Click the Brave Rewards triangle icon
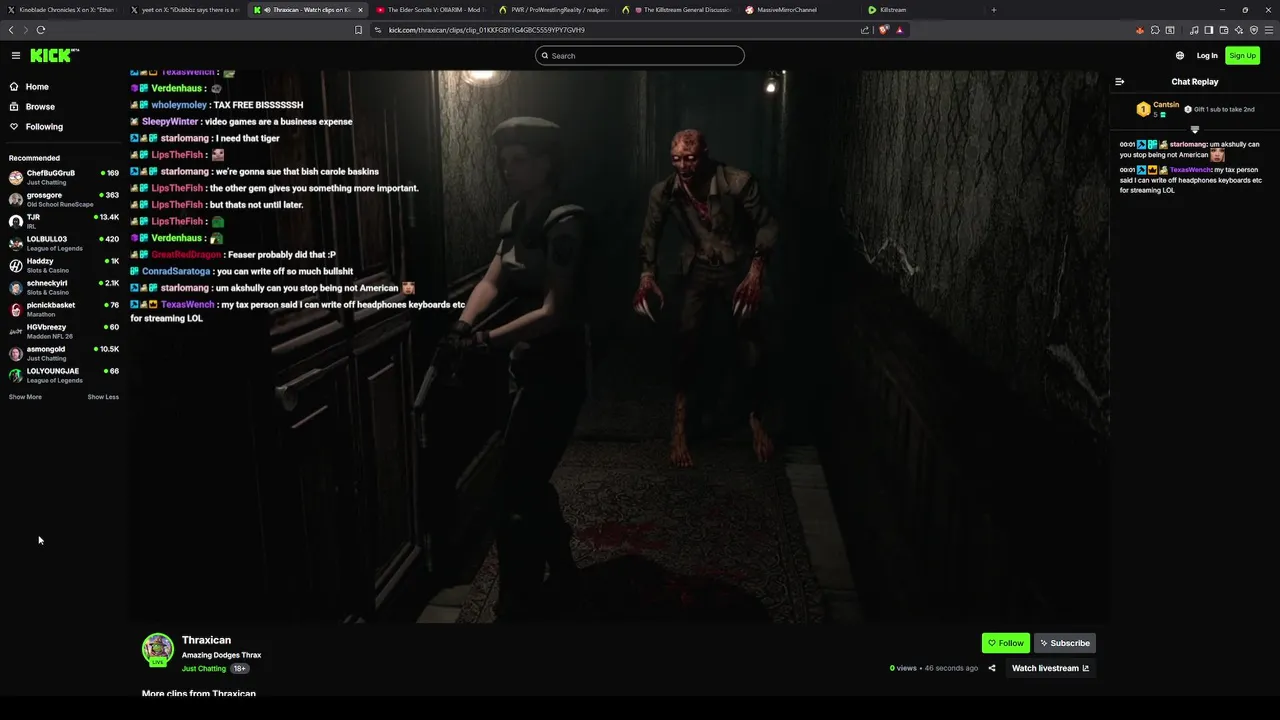The width and height of the screenshot is (1280, 720). point(899,30)
